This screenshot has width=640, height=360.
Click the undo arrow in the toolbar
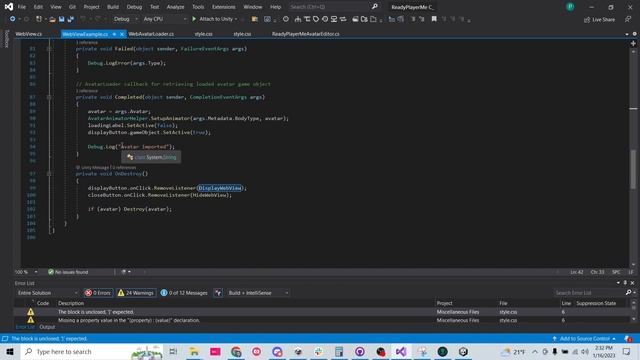83,19
